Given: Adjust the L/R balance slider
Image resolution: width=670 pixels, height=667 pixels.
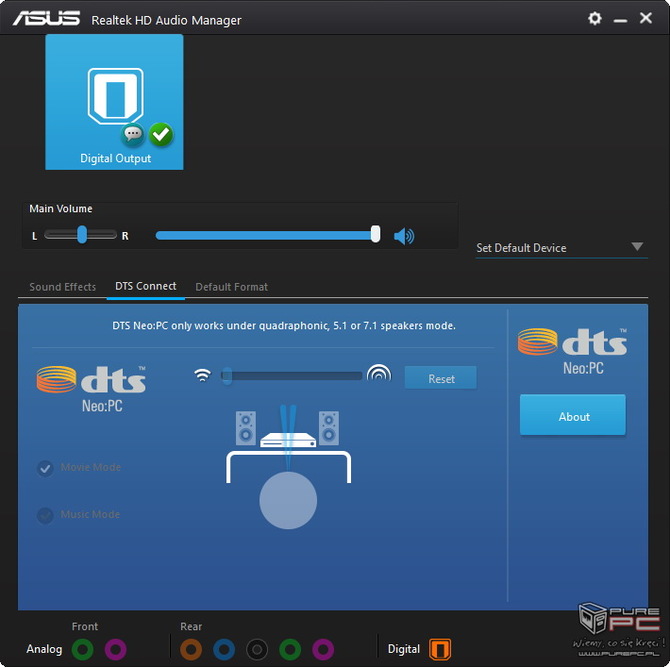Looking at the screenshot, I should pyautogui.click(x=80, y=235).
